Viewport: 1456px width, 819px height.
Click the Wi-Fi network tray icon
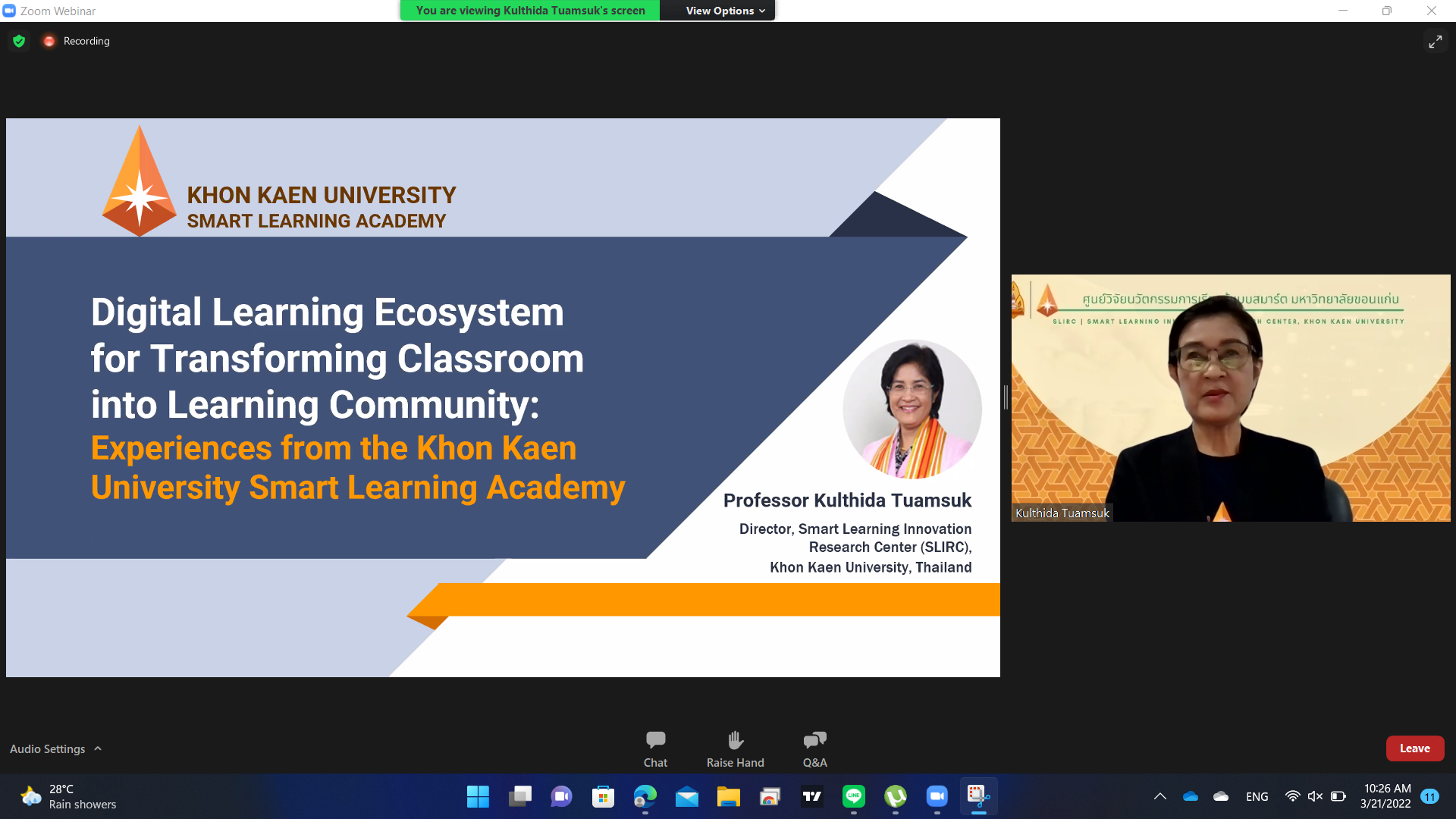1292,796
